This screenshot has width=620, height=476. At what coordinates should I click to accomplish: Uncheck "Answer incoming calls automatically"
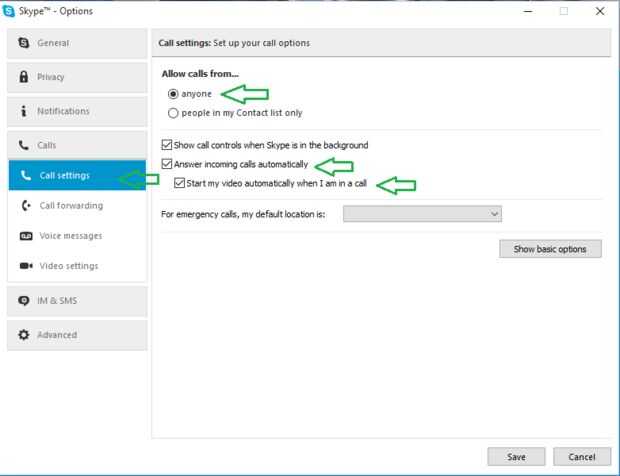167,164
